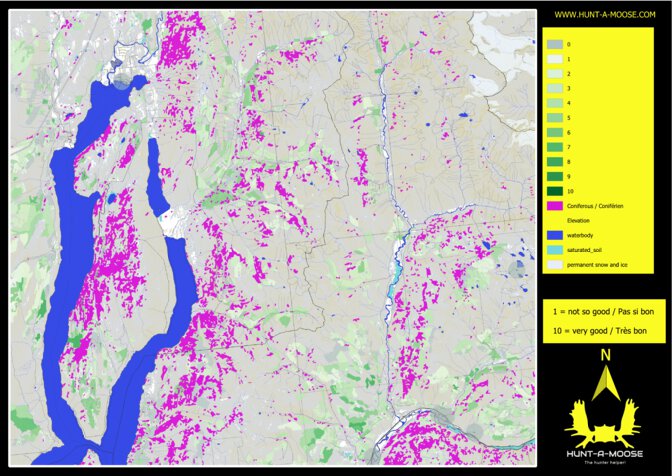Click the 'Coniferous / Coniférien' legend label
672x476 pixels.
point(595,206)
